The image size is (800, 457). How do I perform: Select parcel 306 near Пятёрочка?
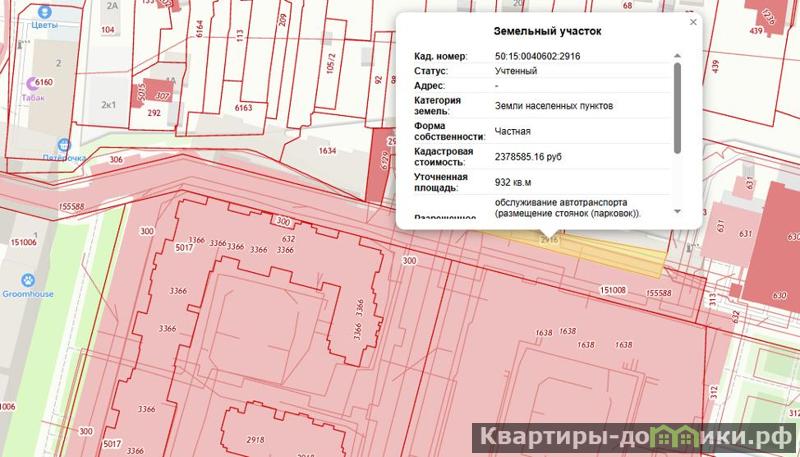click(116, 160)
